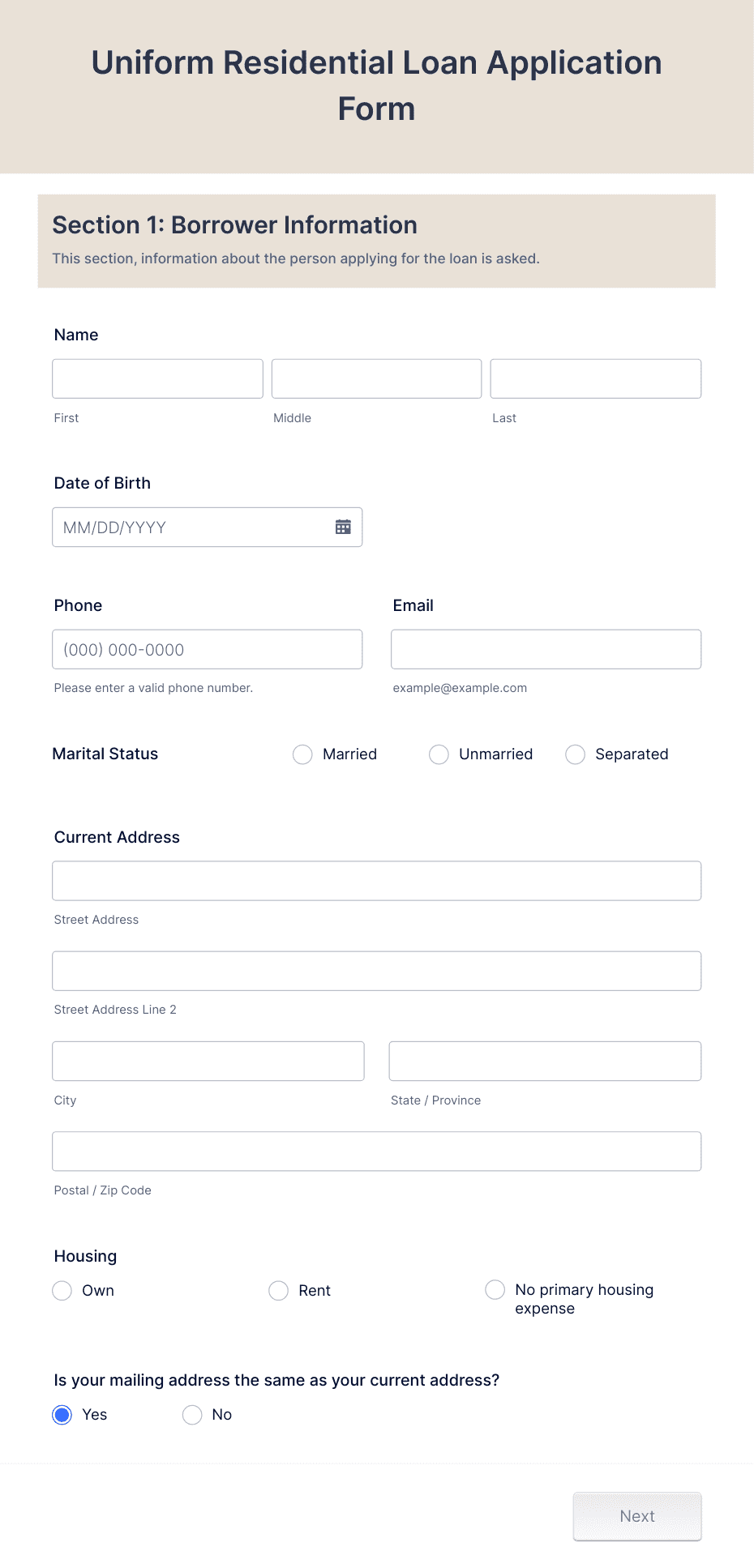The height and width of the screenshot is (1568, 754).
Task: Select Own under Housing
Action: tap(62, 1290)
